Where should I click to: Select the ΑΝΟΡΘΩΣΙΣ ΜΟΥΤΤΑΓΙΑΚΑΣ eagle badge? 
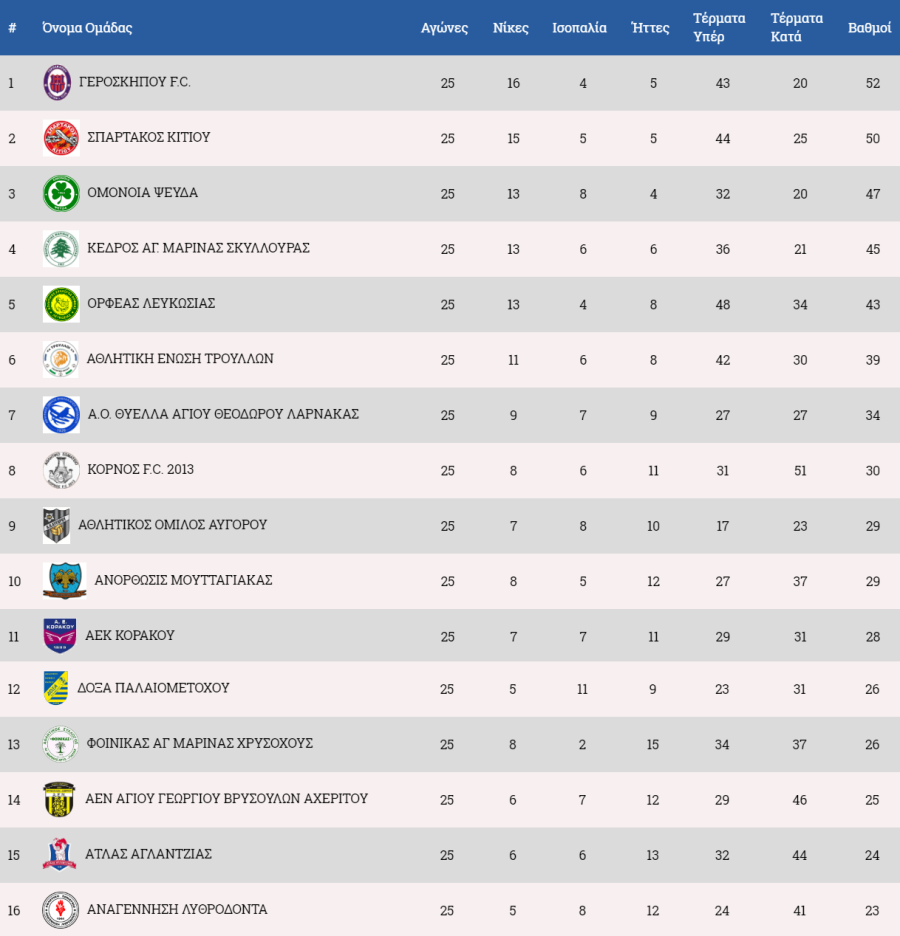[x=64, y=581]
